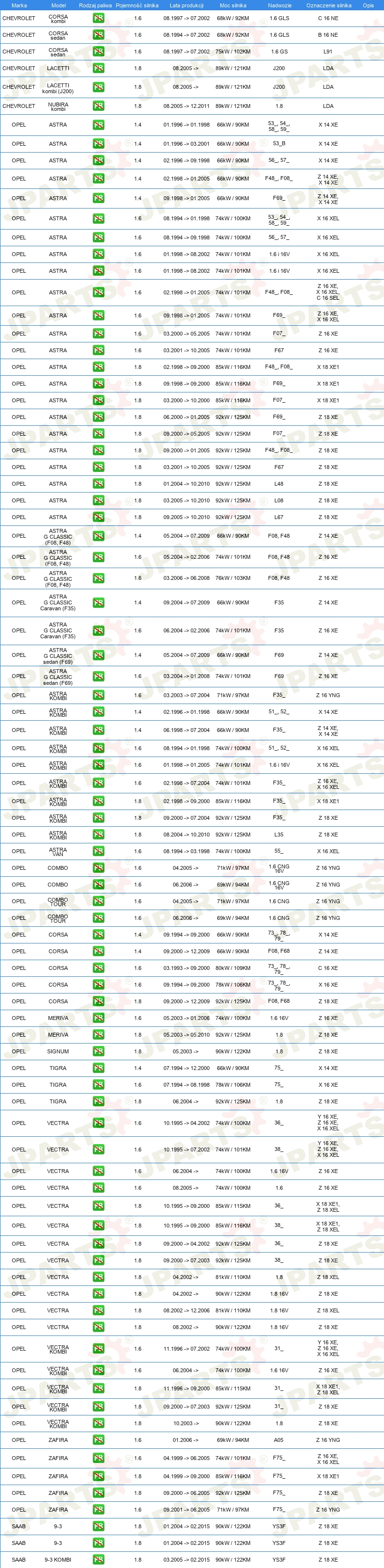Click the fuel icon in Opel Astra 53_B row
The width and height of the screenshot is (384, 1568).
pyautogui.click(x=98, y=144)
